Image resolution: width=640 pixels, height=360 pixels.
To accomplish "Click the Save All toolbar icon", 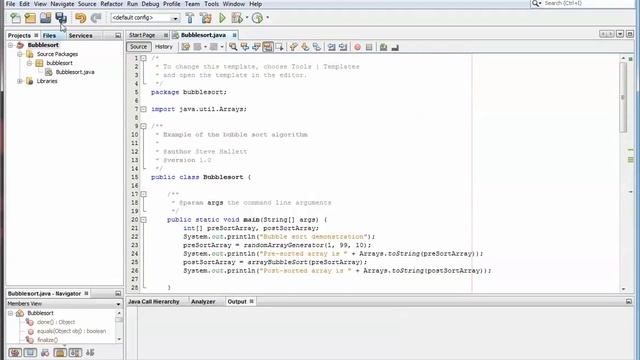I will pos(61,18).
